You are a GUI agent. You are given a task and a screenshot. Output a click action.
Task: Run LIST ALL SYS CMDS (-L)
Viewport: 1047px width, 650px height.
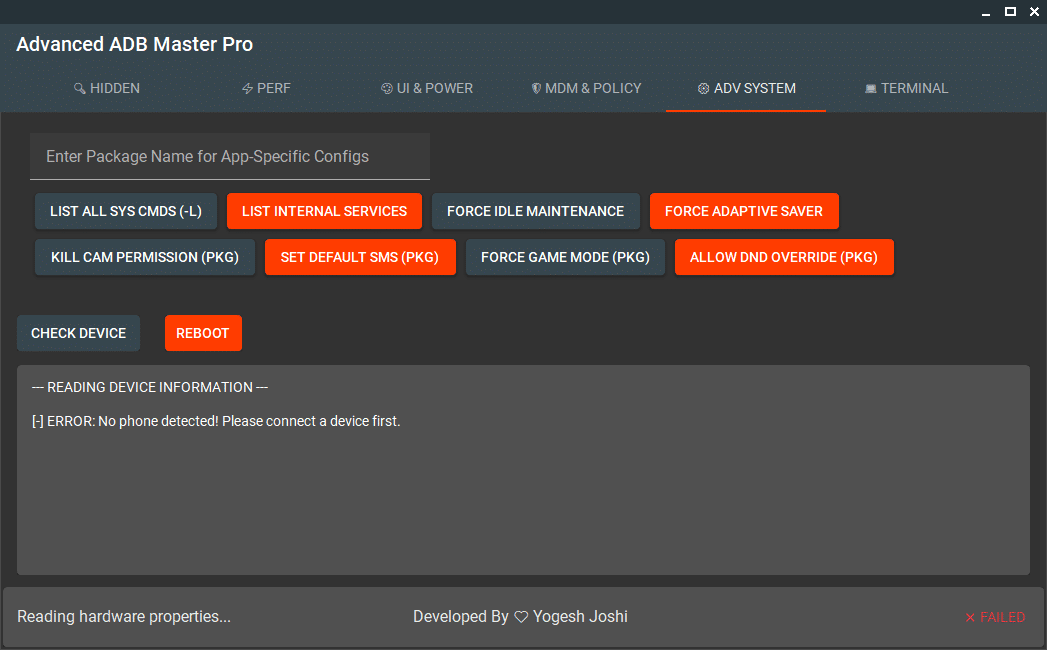click(125, 211)
